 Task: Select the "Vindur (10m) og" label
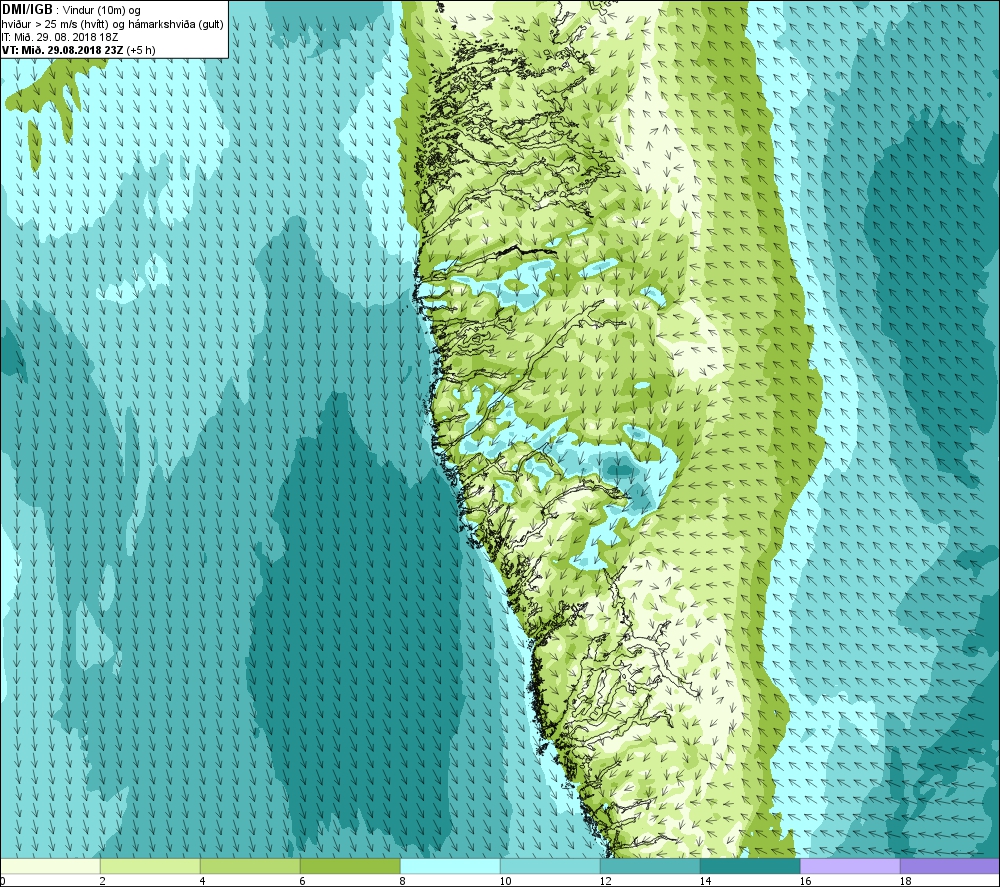pos(103,11)
